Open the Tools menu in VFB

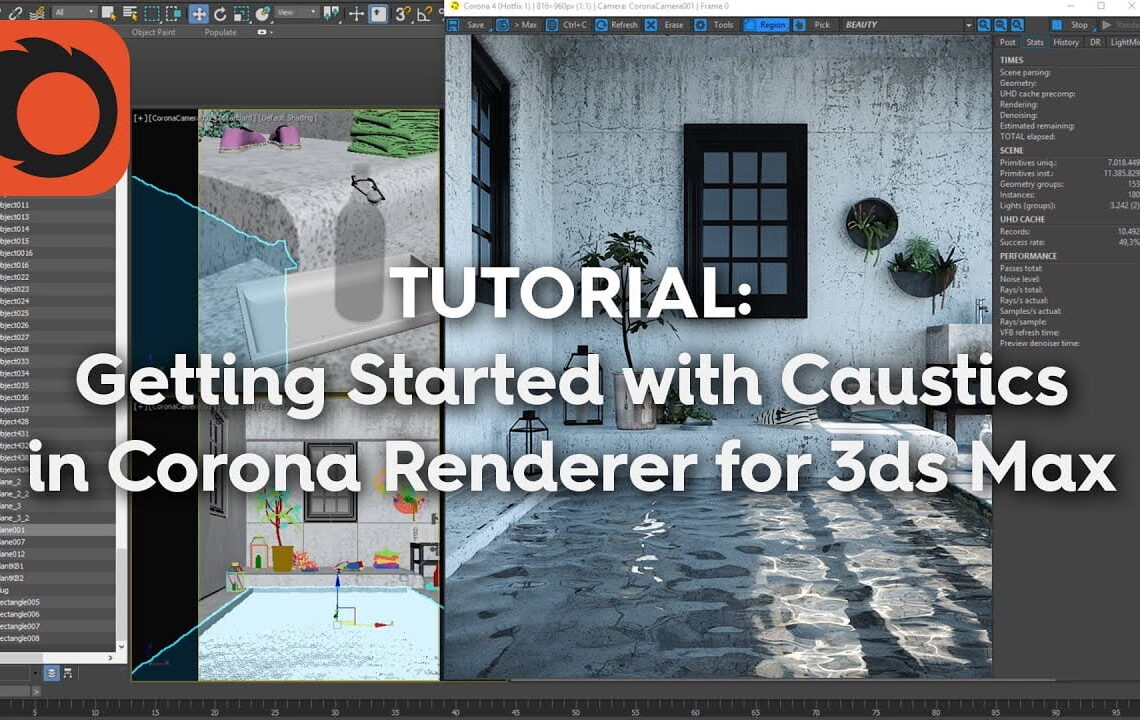click(x=723, y=25)
